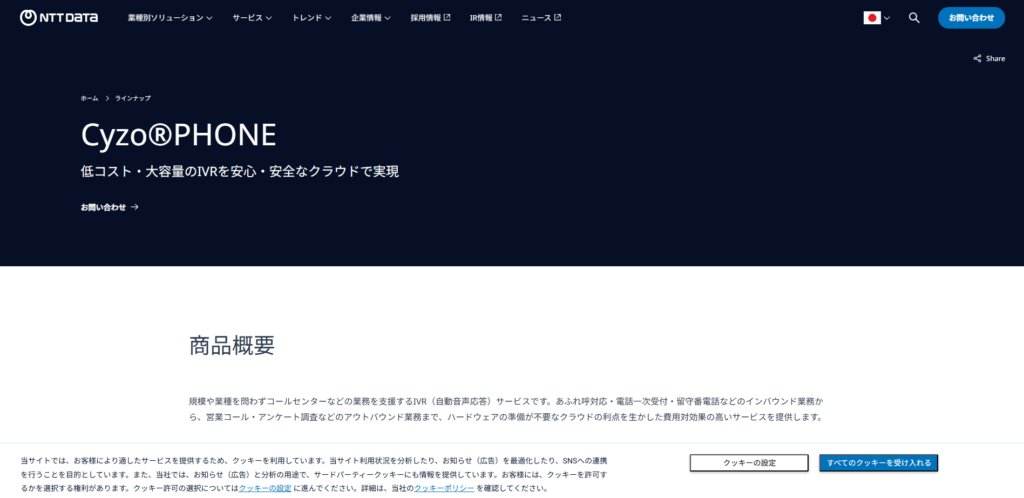This screenshot has height=498, width=1024.
Task: Click the external link icon beside IR情報
Action: pos(499,18)
